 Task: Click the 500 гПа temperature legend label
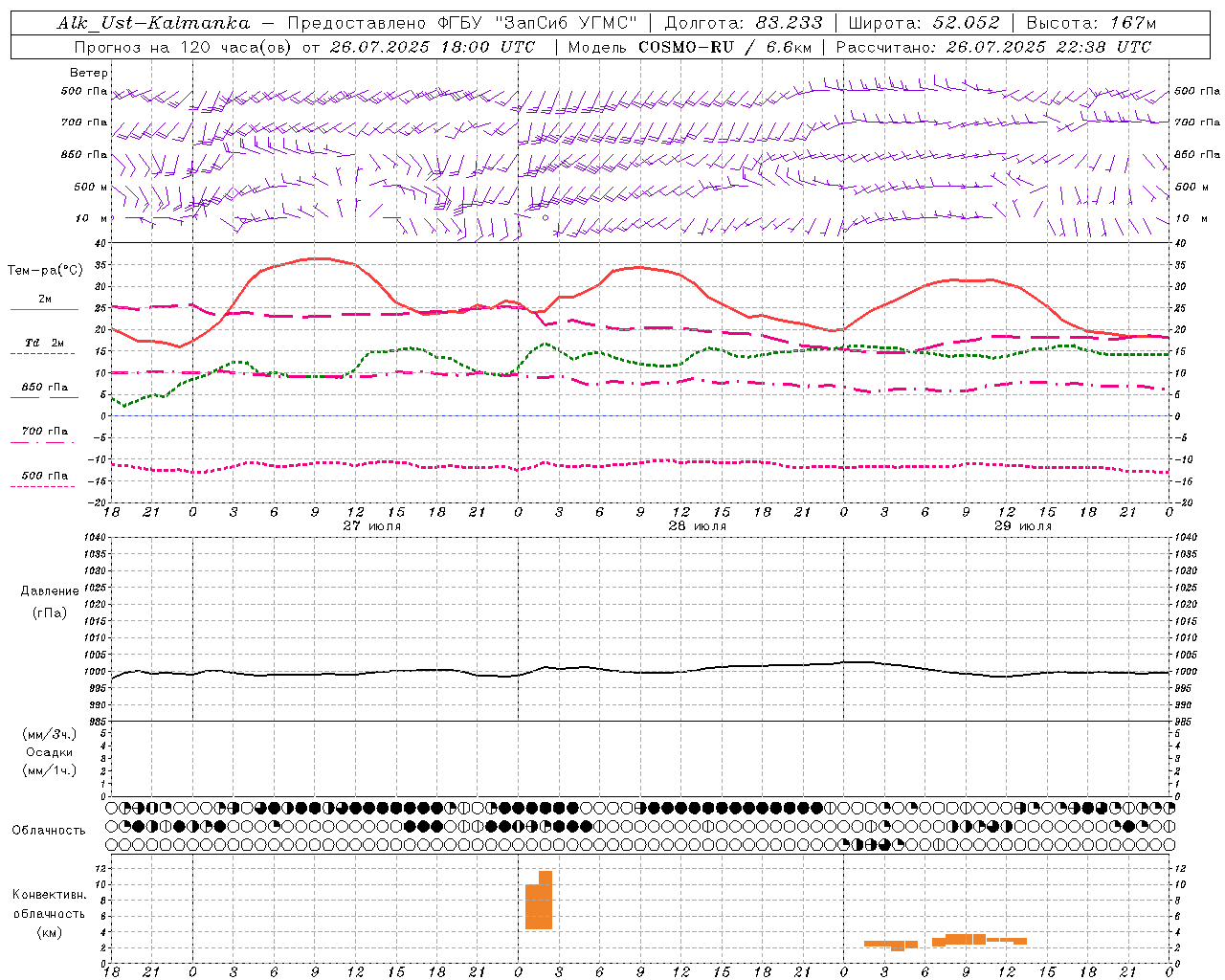45,476
